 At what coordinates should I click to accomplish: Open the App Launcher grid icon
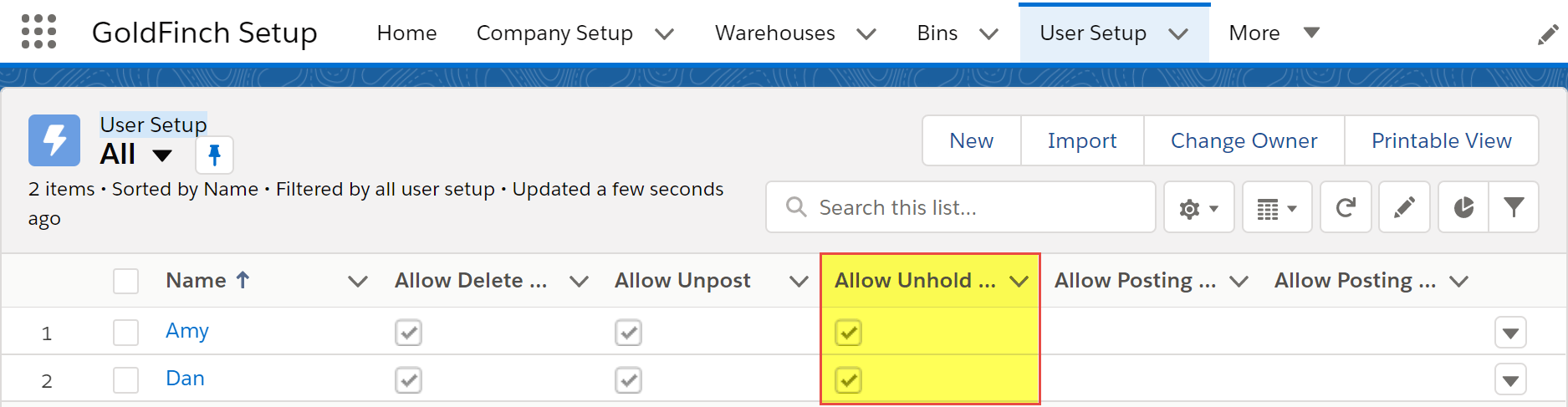[x=38, y=32]
